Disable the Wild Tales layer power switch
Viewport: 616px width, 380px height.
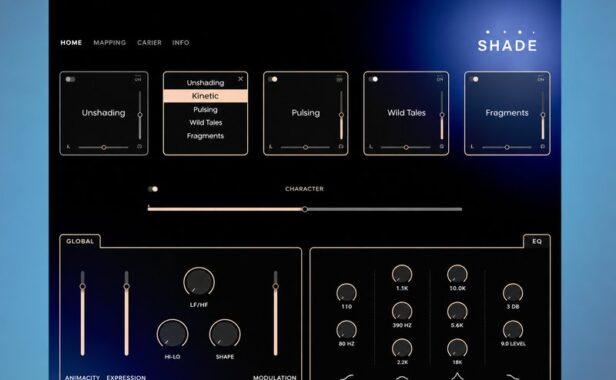(373, 79)
